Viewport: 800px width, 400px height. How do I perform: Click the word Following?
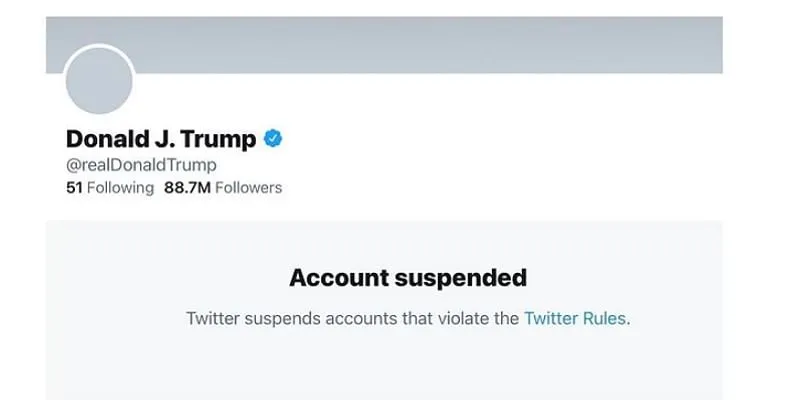click(121, 187)
